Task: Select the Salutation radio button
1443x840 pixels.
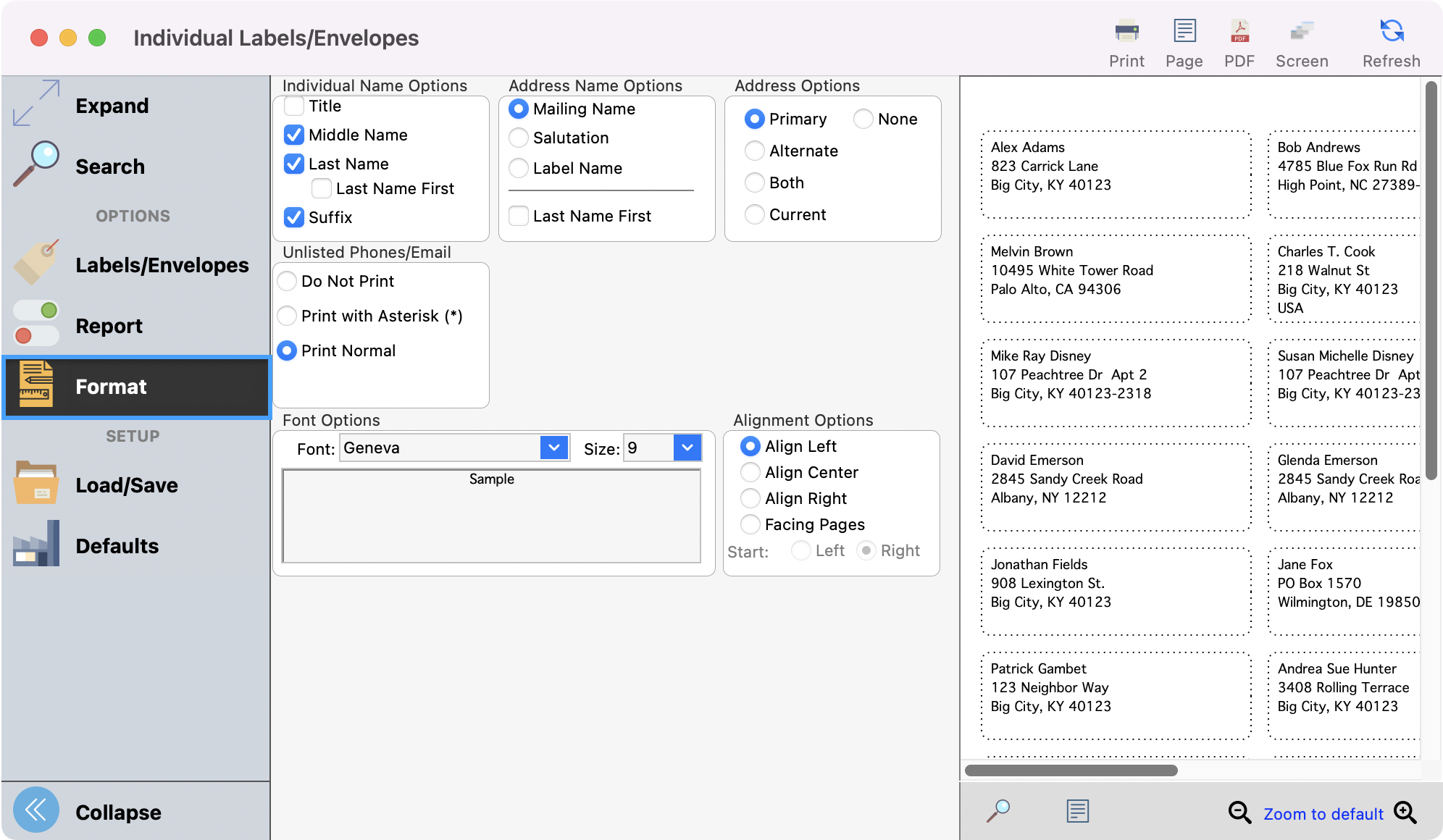Action: click(519, 138)
